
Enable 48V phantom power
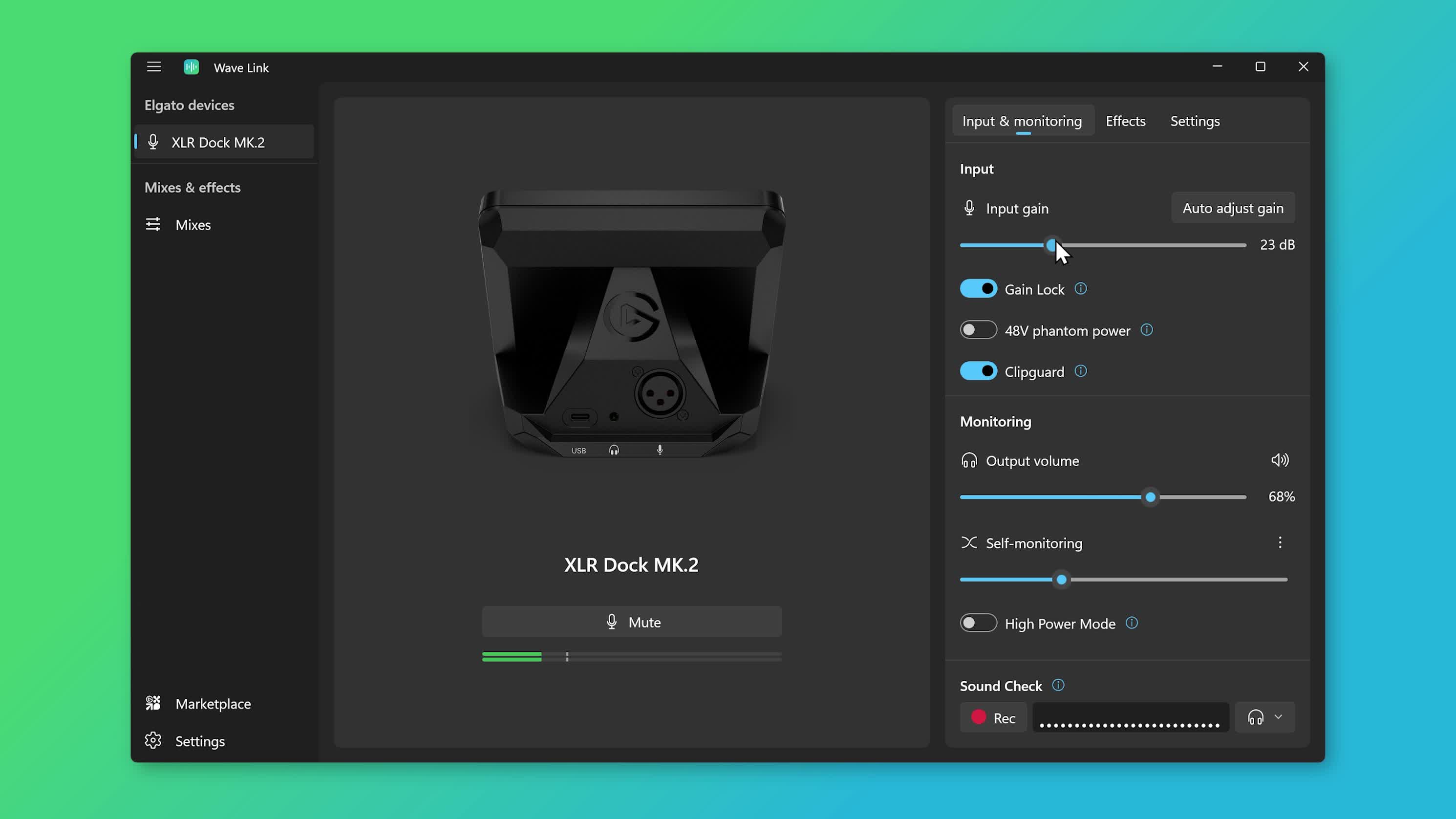pos(978,330)
